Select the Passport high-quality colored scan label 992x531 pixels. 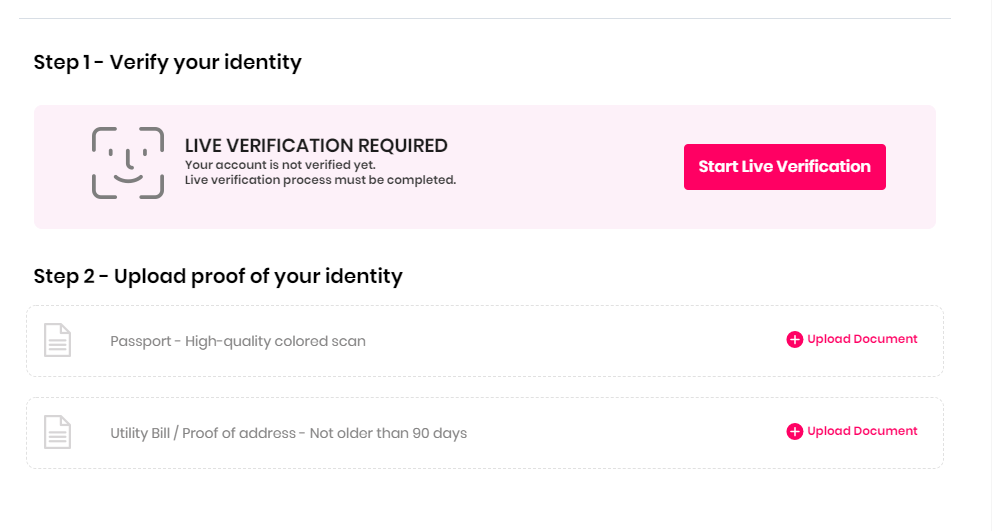pyautogui.click(x=238, y=341)
